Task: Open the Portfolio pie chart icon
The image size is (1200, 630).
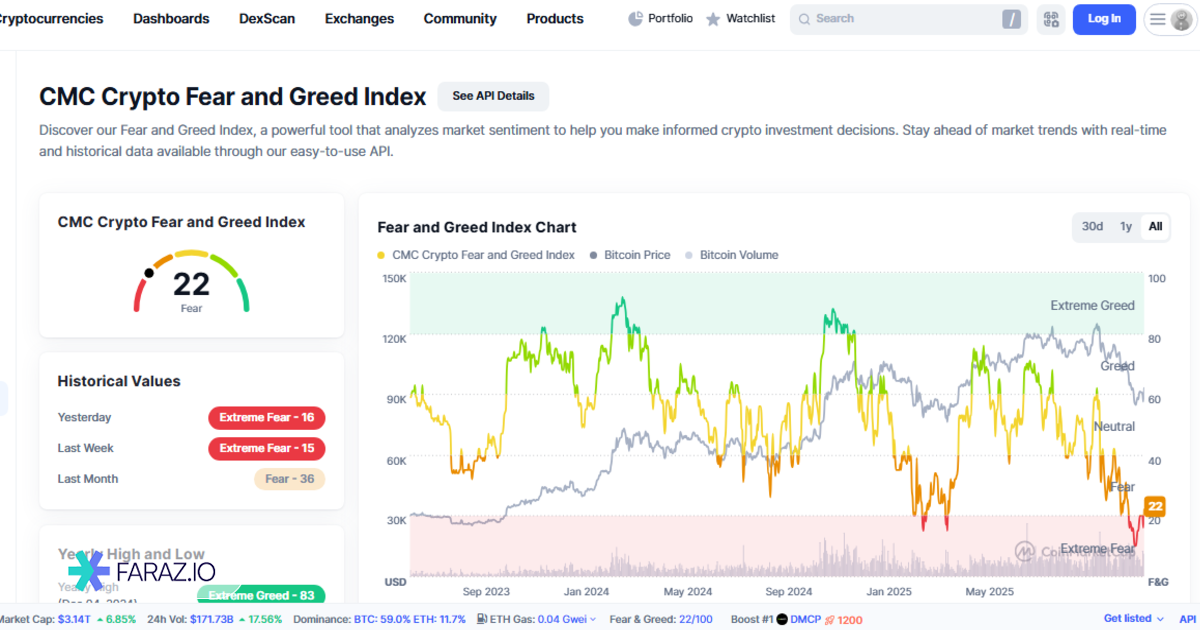Action: (636, 19)
